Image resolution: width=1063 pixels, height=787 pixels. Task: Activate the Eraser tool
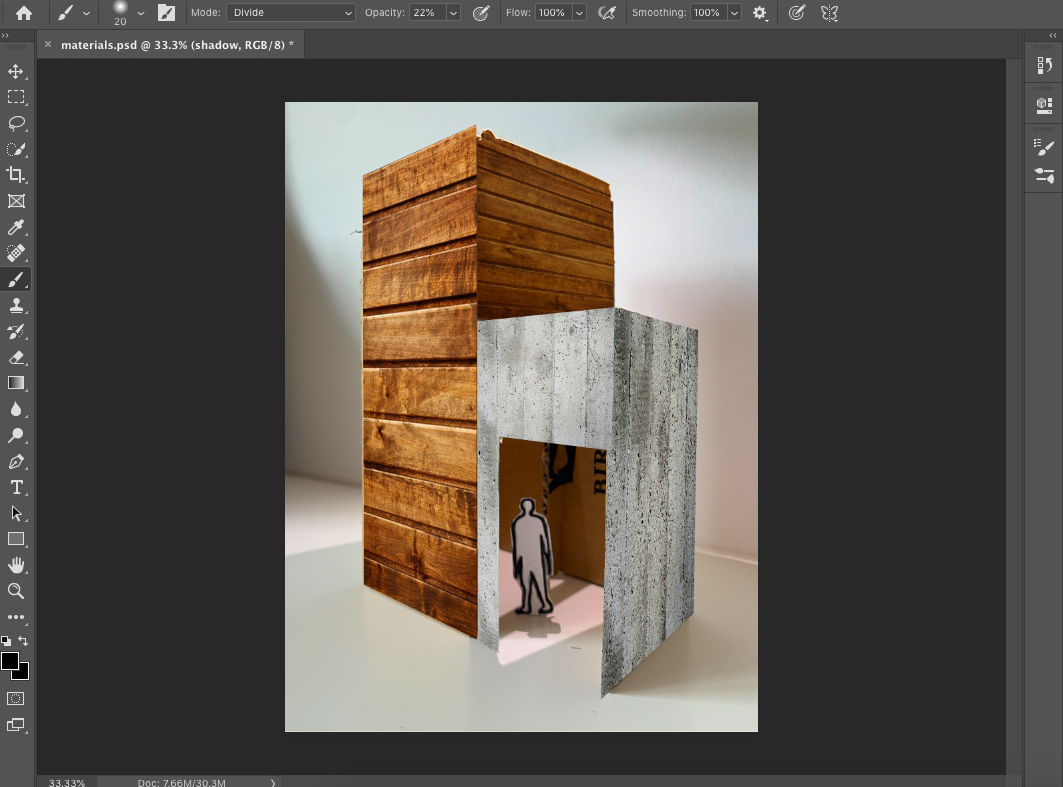pos(16,357)
